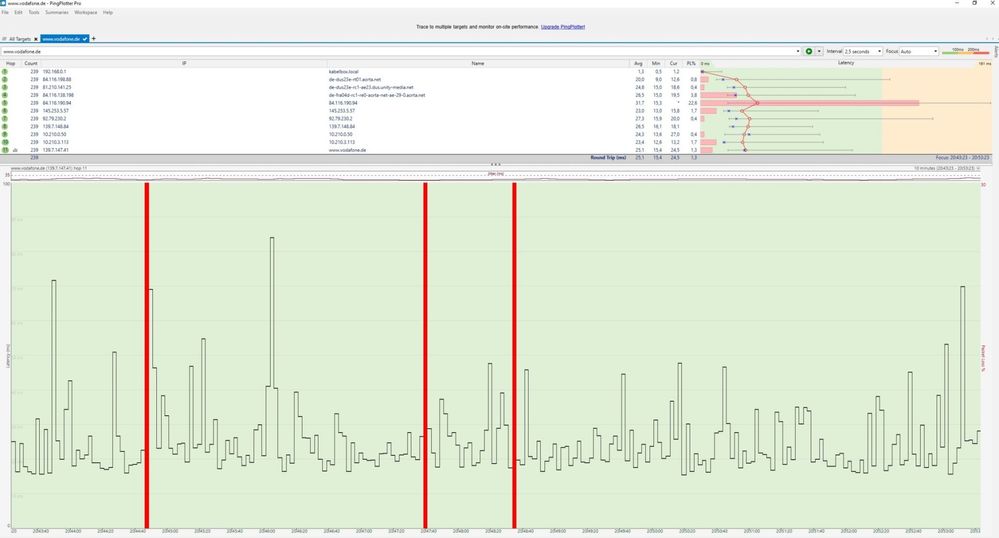Select IP address 81.210.141.25

click(x=57, y=87)
